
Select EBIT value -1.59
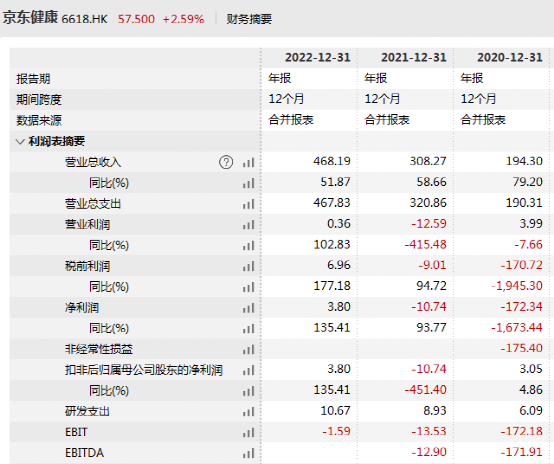[x=336, y=431]
